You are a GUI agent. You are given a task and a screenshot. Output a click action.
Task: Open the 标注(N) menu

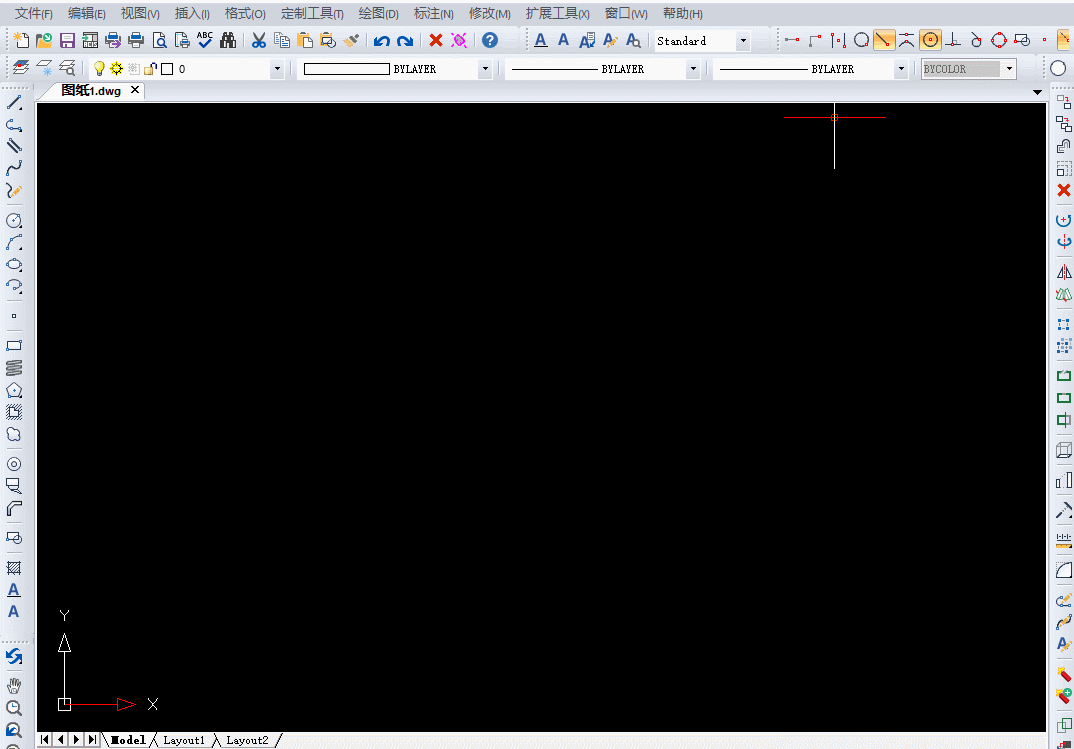(434, 14)
